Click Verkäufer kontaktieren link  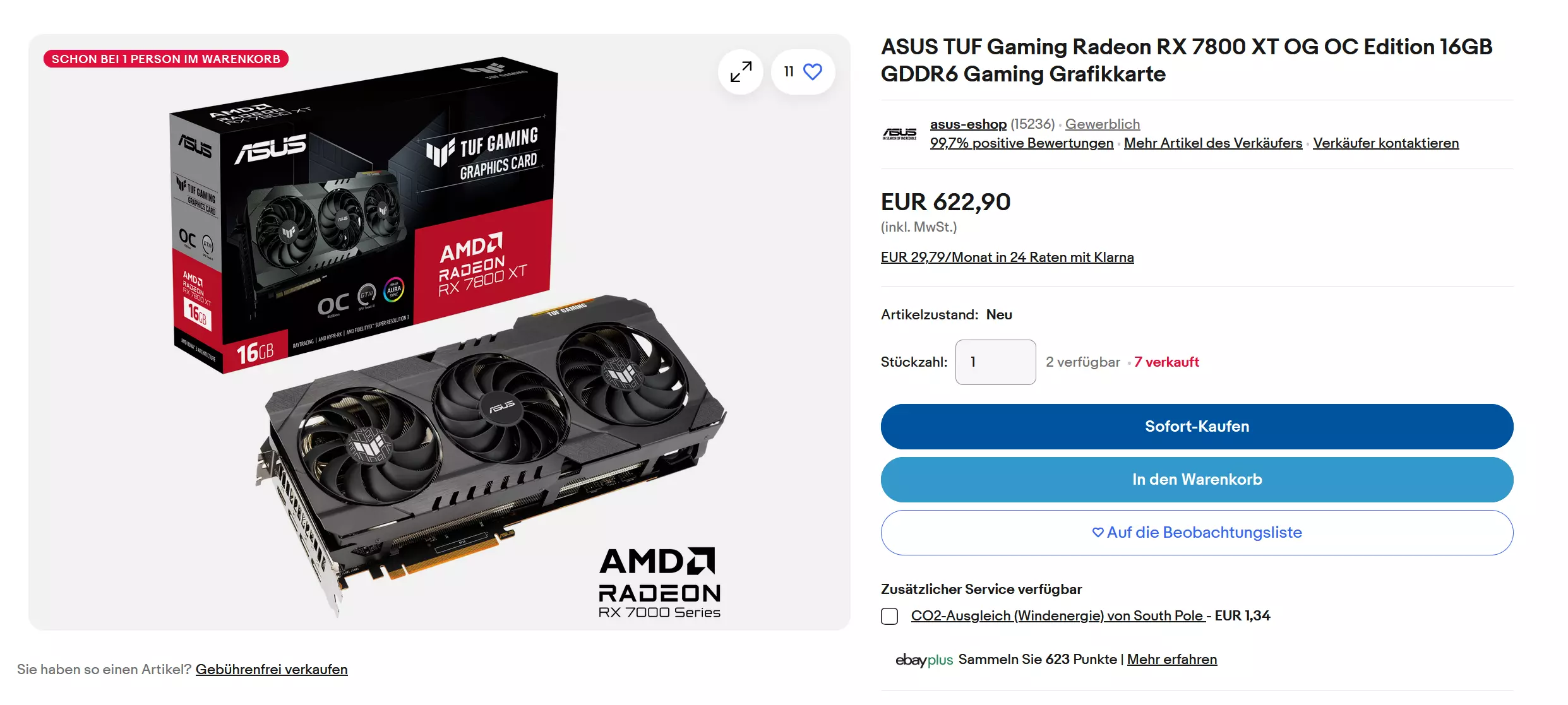(x=1385, y=143)
